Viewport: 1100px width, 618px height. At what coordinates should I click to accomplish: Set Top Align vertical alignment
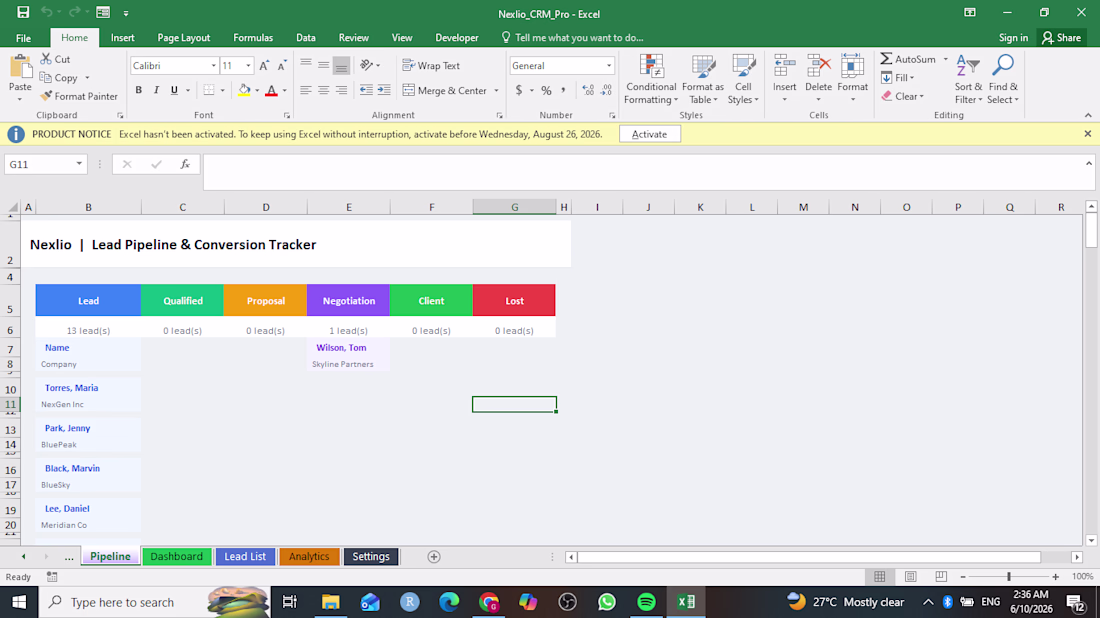point(306,65)
